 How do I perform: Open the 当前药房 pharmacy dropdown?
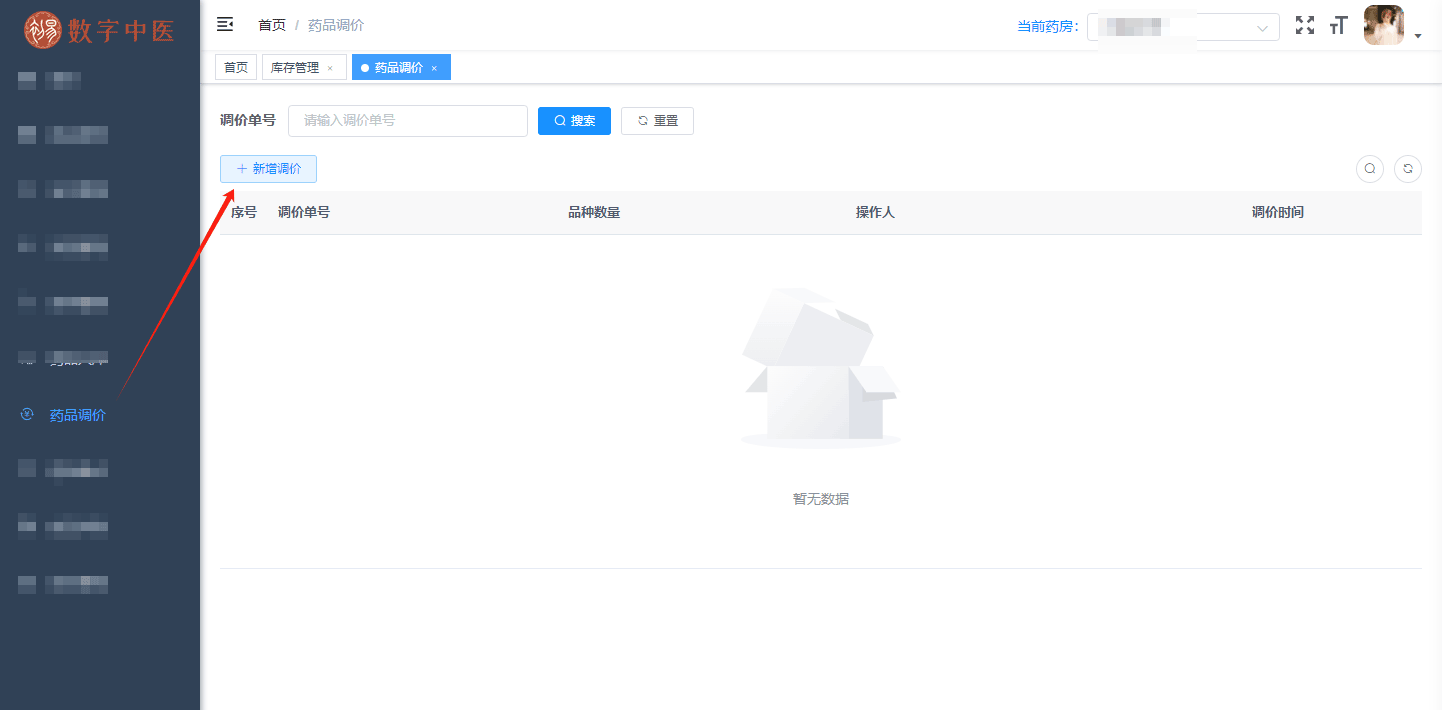pos(1183,27)
